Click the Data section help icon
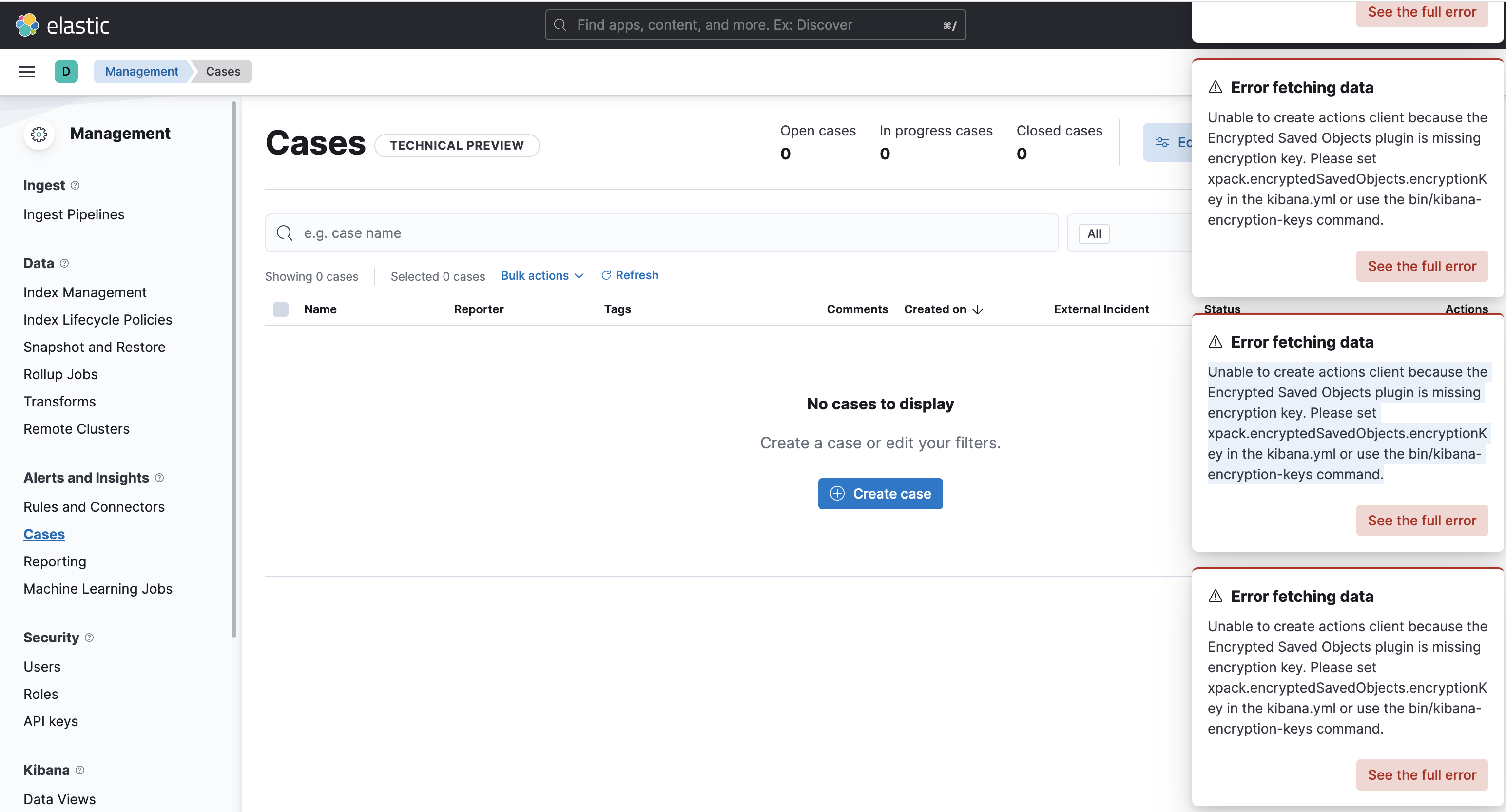The width and height of the screenshot is (1506, 812). click(x=64, y=263)
